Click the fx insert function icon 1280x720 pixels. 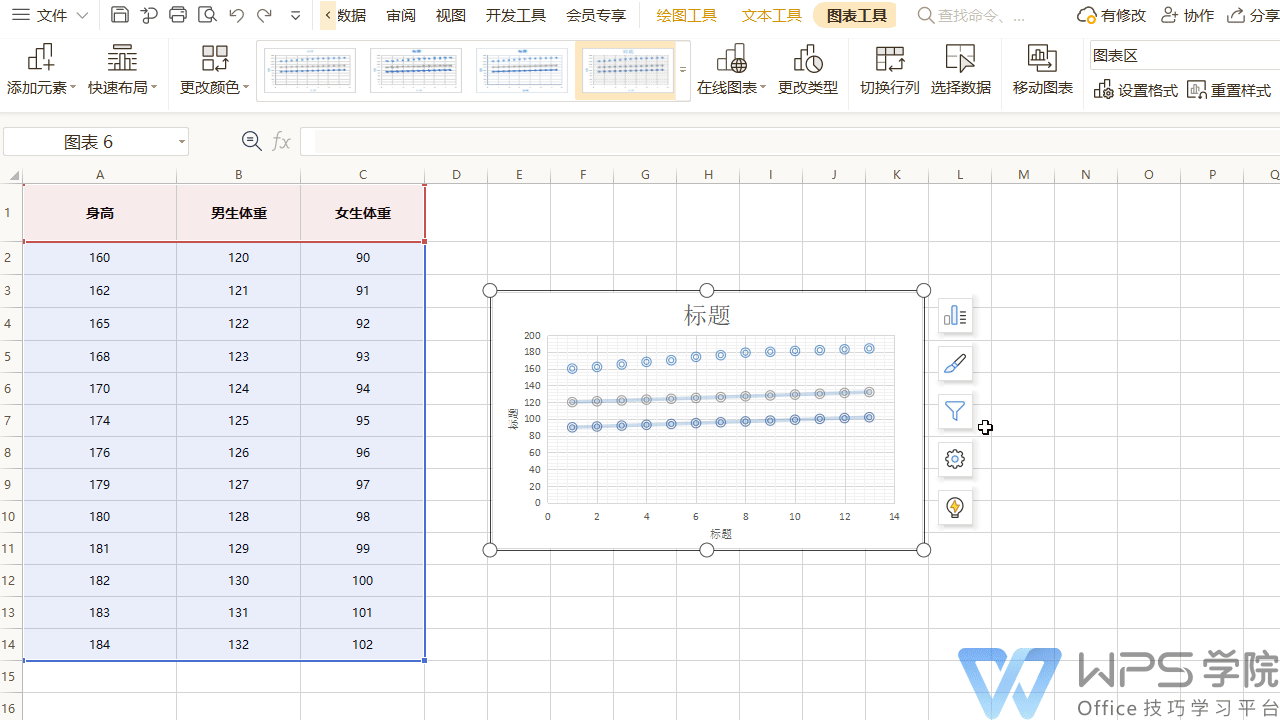(x=281, y=142)
